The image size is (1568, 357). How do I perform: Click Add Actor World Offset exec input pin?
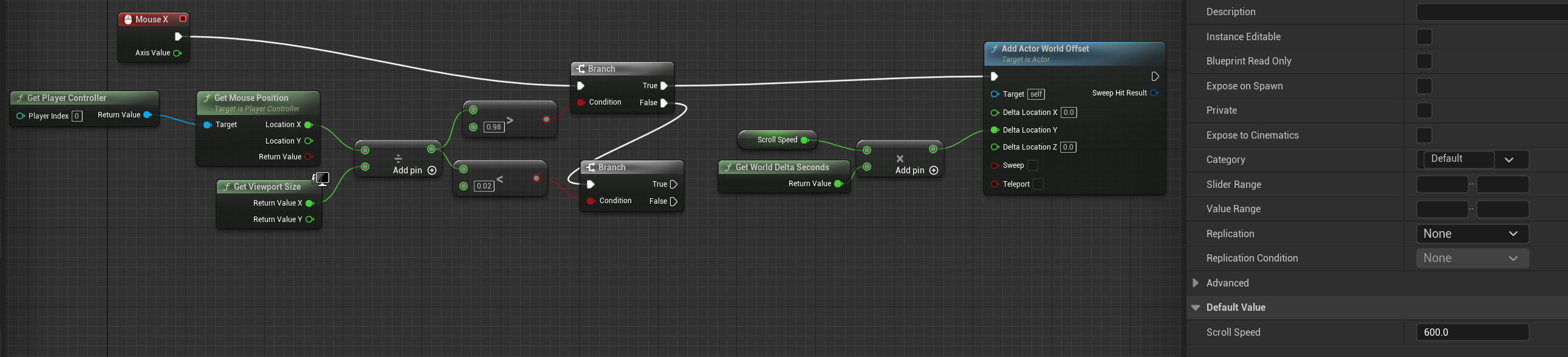pos(994,76)
